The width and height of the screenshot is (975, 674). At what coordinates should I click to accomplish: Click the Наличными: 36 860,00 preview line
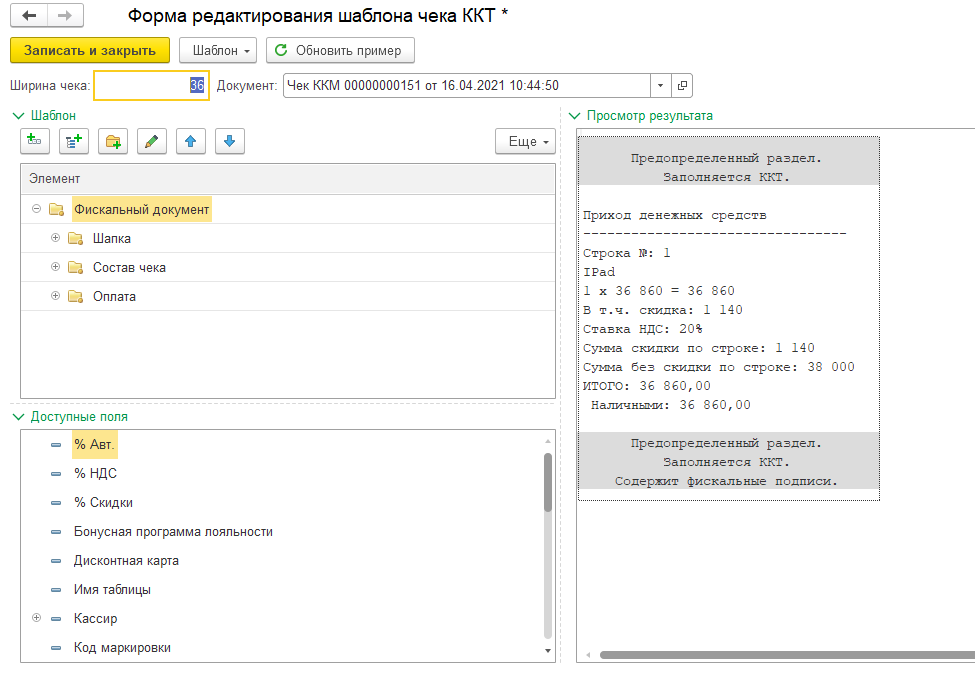(670, 405)
